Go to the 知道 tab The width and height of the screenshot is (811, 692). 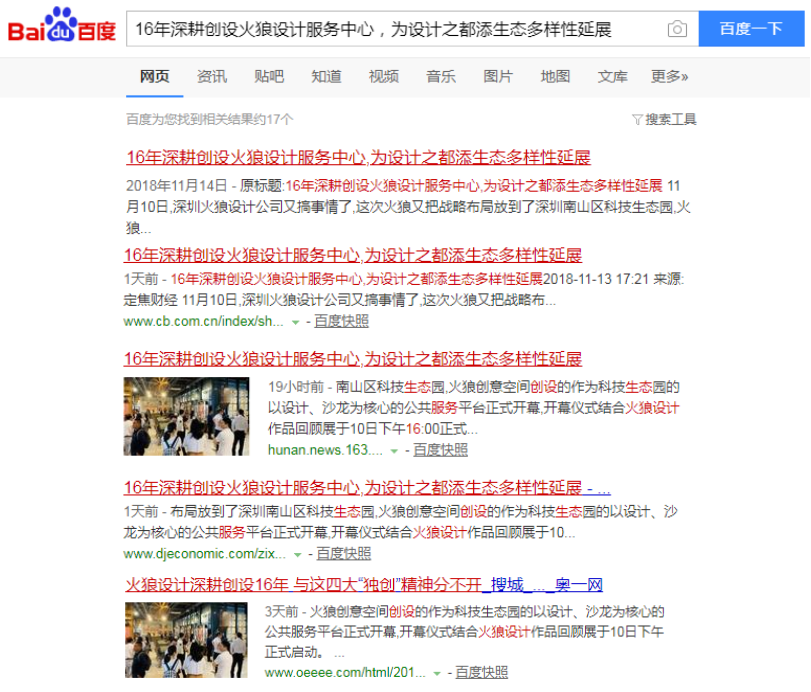click(326, 77)
